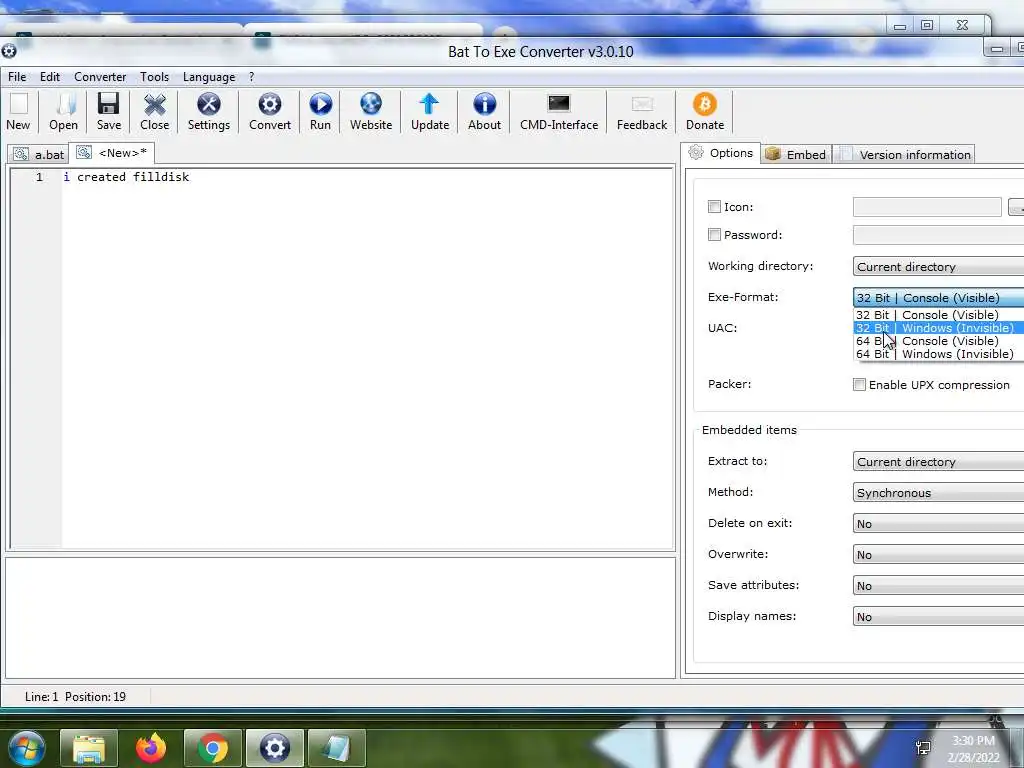Viewport: 1024px width, 768px height.
Task: Run the script with Run icon
Action: pyautogui.click(x=320, y=112)
